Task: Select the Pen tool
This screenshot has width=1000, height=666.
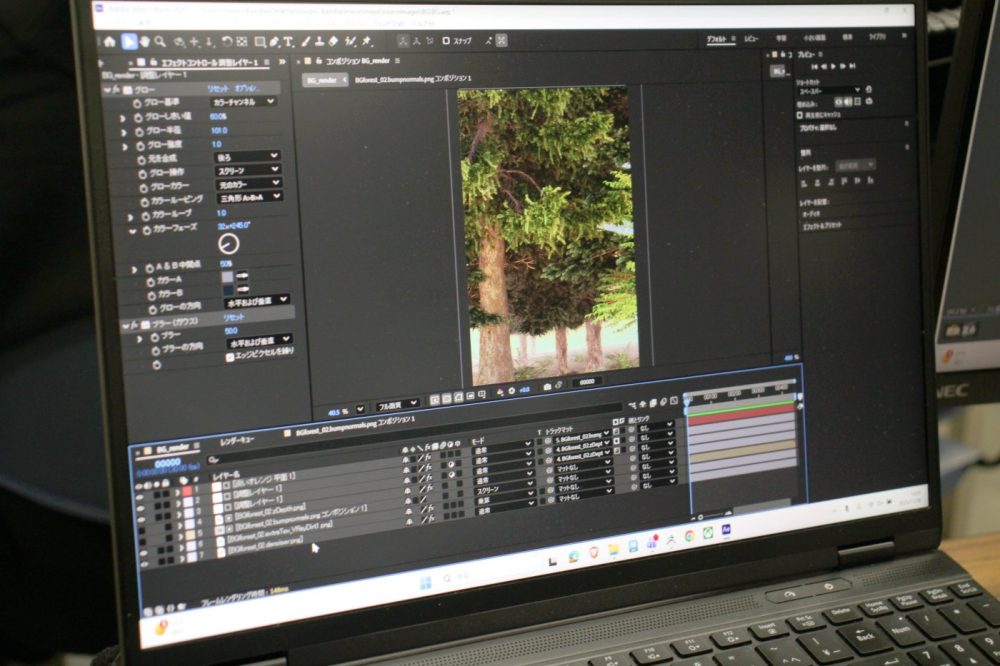Action: click(274, 42)
